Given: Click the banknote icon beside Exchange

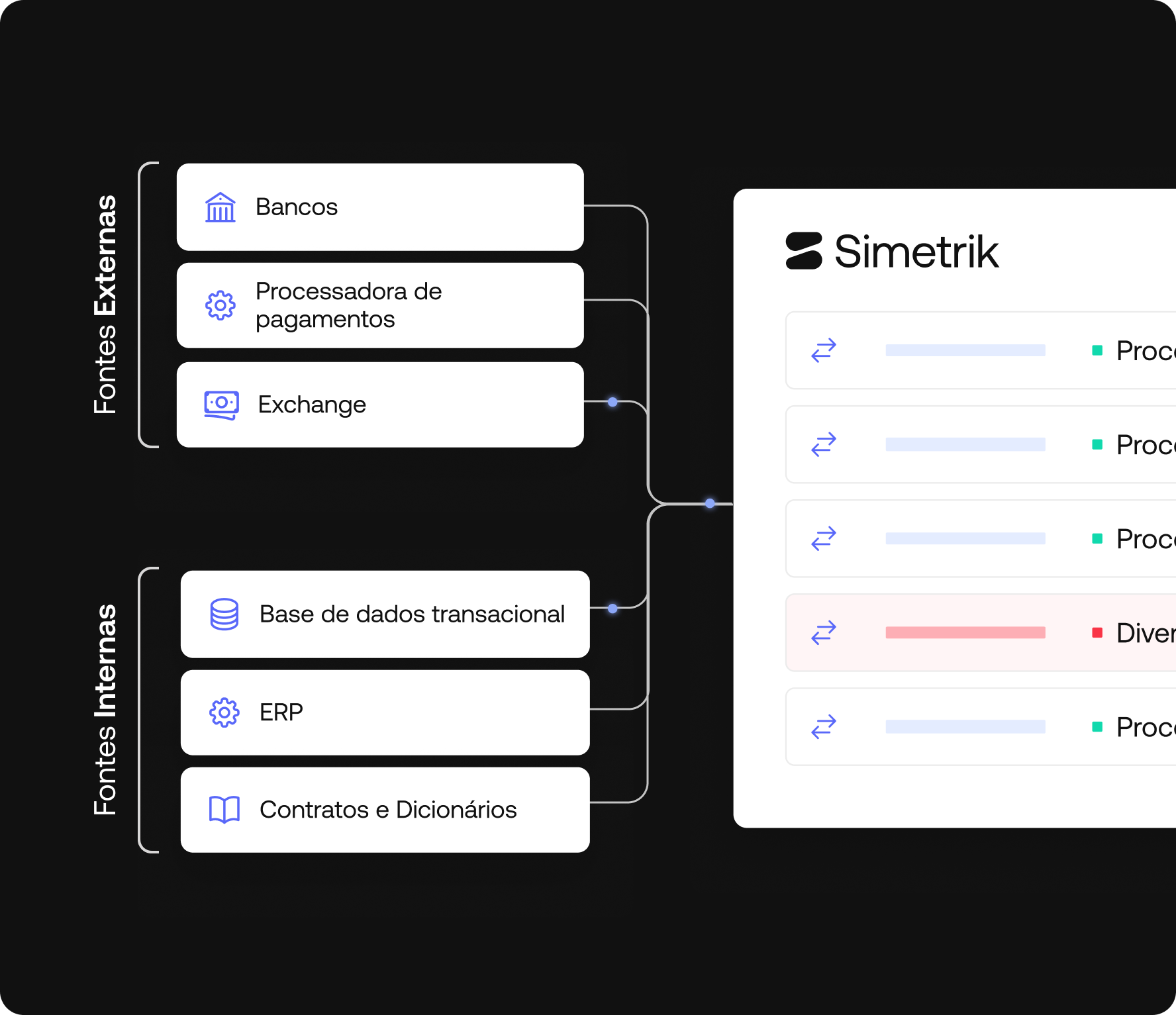Looking at the screenshot, I should (x=221, y=405).
